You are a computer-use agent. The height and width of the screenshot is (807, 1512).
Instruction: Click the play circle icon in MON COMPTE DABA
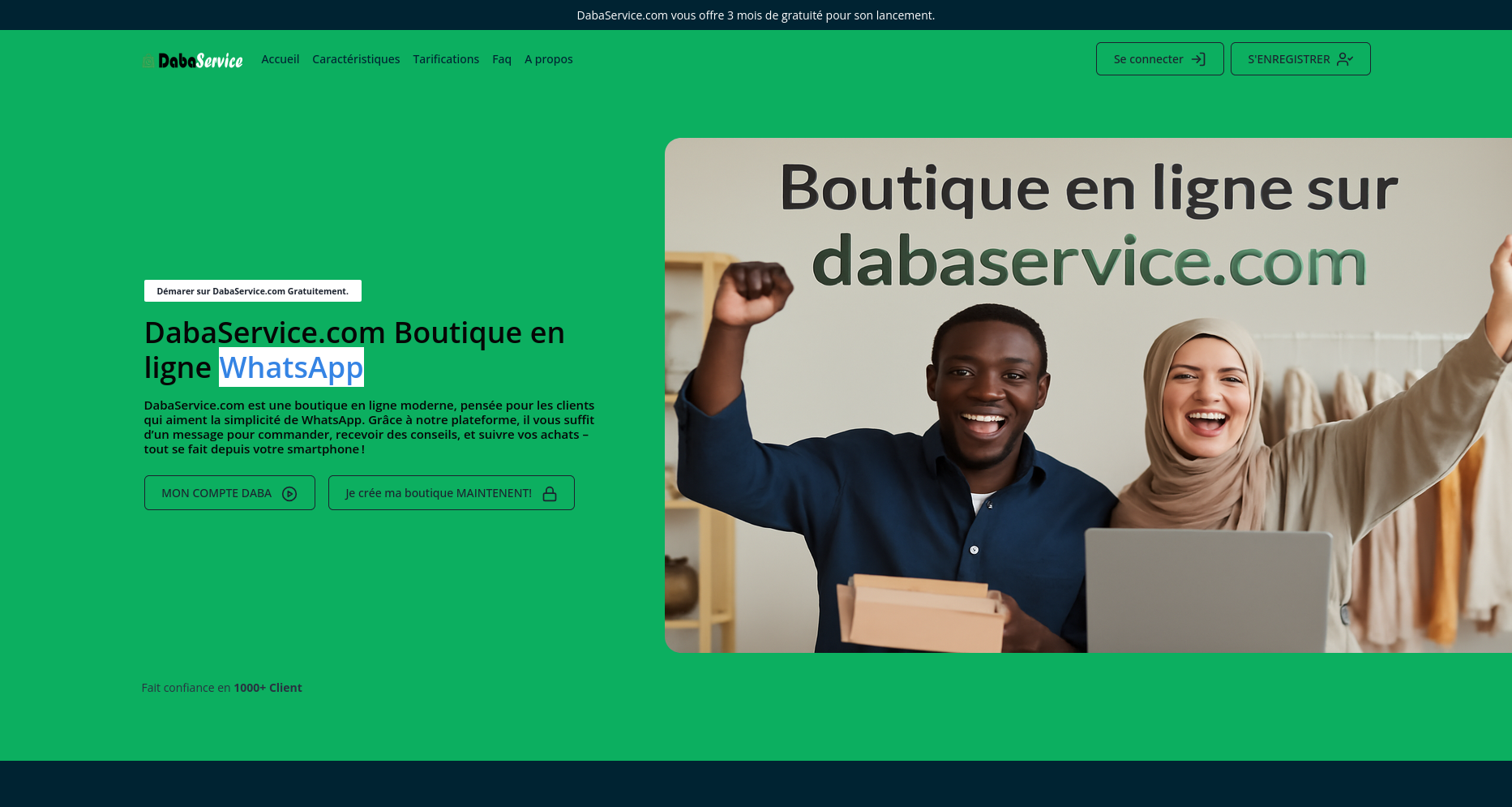[x=289, y=494]
